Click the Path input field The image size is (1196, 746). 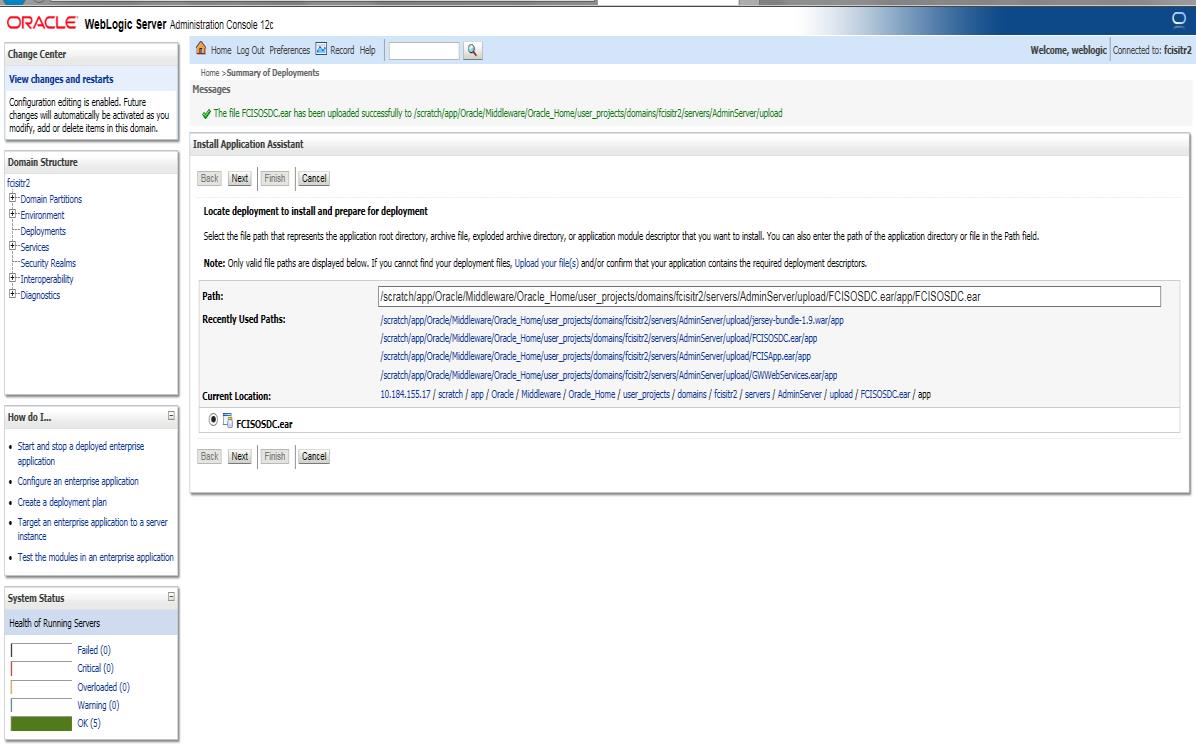(x=769, y=297)
